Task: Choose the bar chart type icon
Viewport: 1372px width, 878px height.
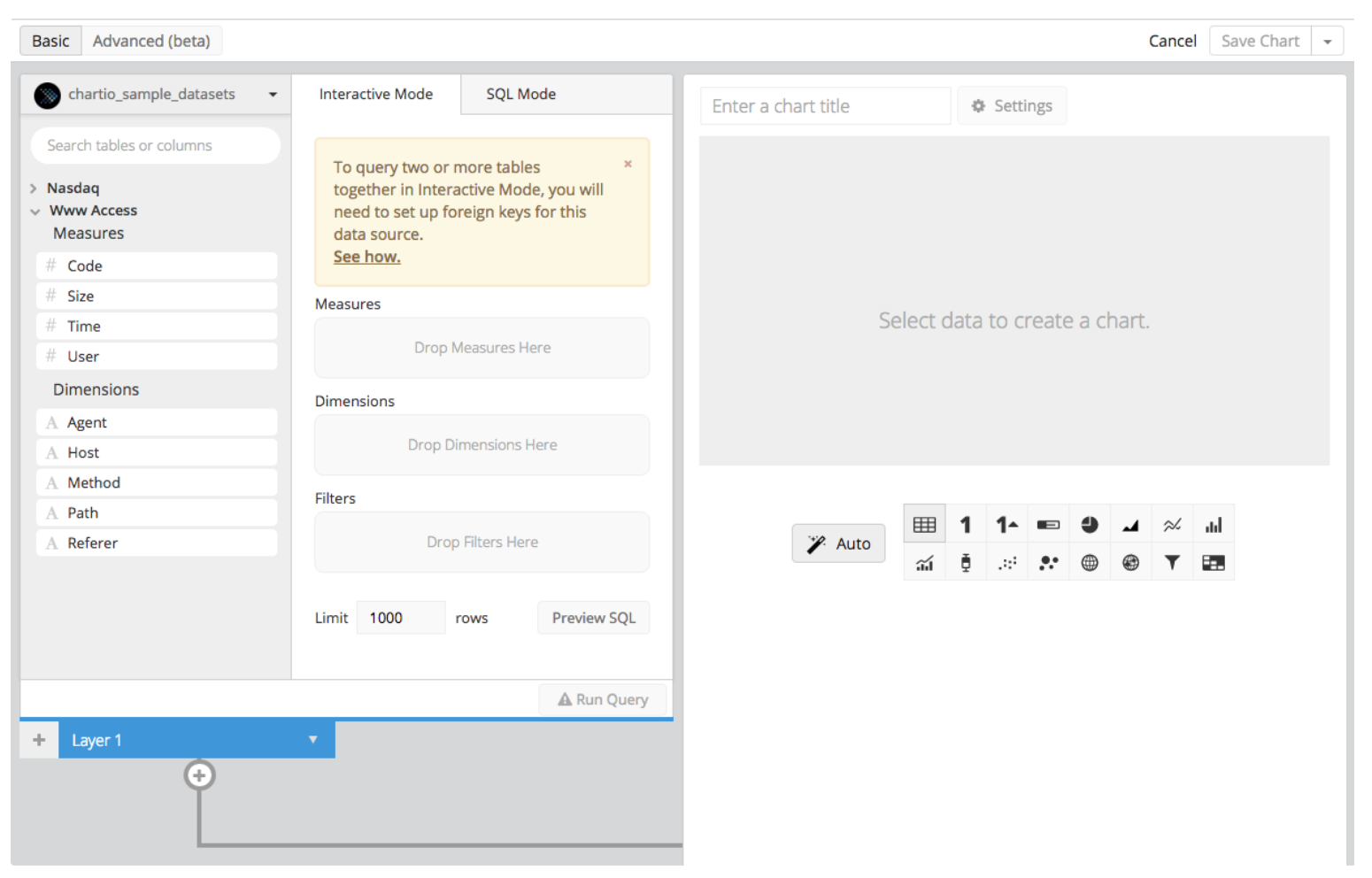Action: [x=1214, y=525]
